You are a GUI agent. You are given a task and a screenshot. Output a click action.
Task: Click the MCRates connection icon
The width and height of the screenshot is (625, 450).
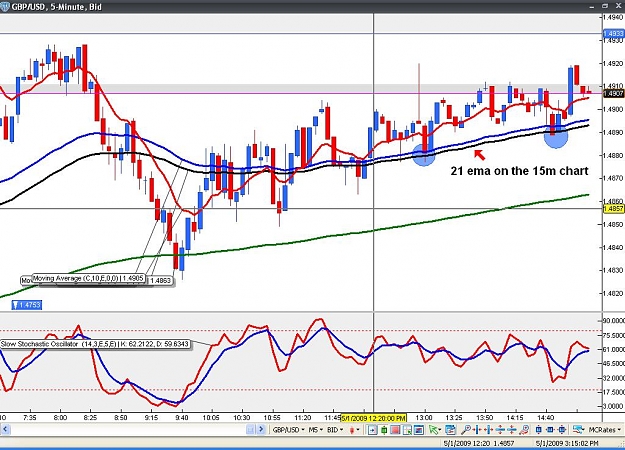(x=578, y=430)
